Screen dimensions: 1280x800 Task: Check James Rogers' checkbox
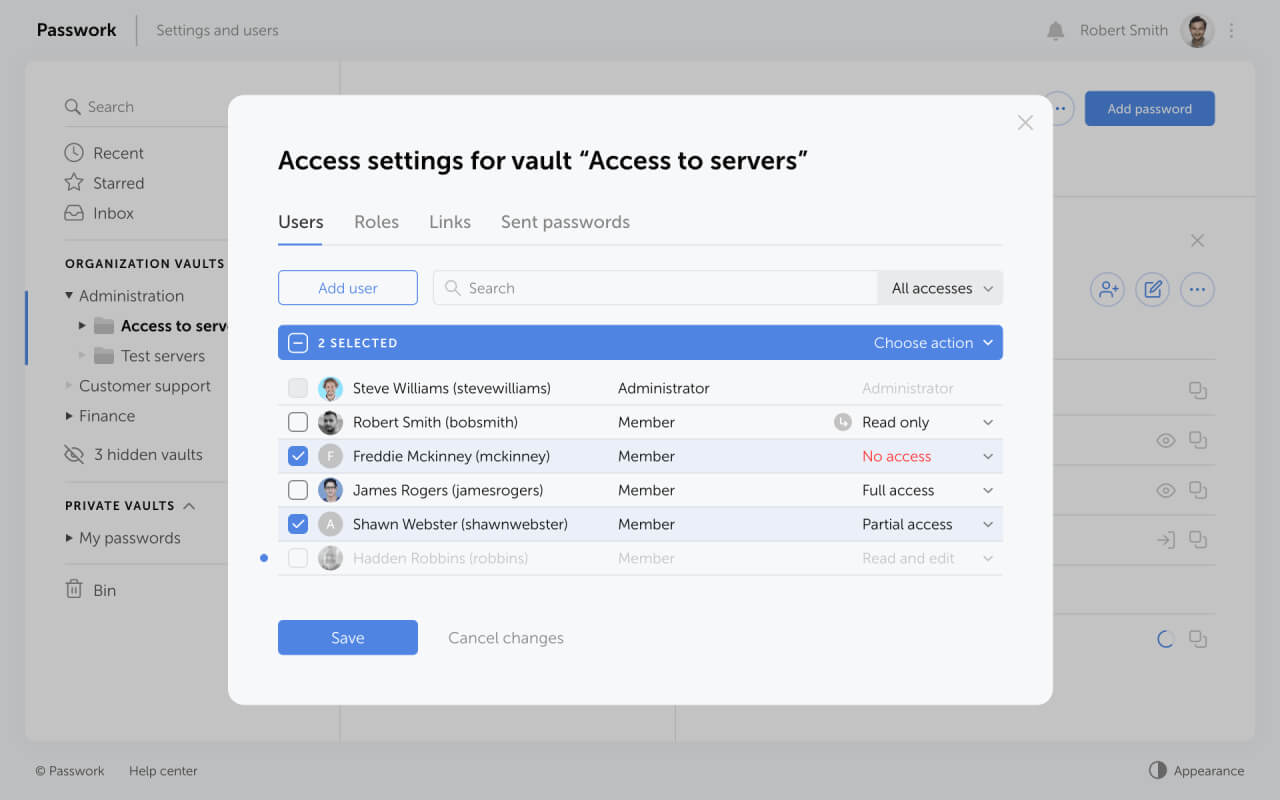point(298,490)
